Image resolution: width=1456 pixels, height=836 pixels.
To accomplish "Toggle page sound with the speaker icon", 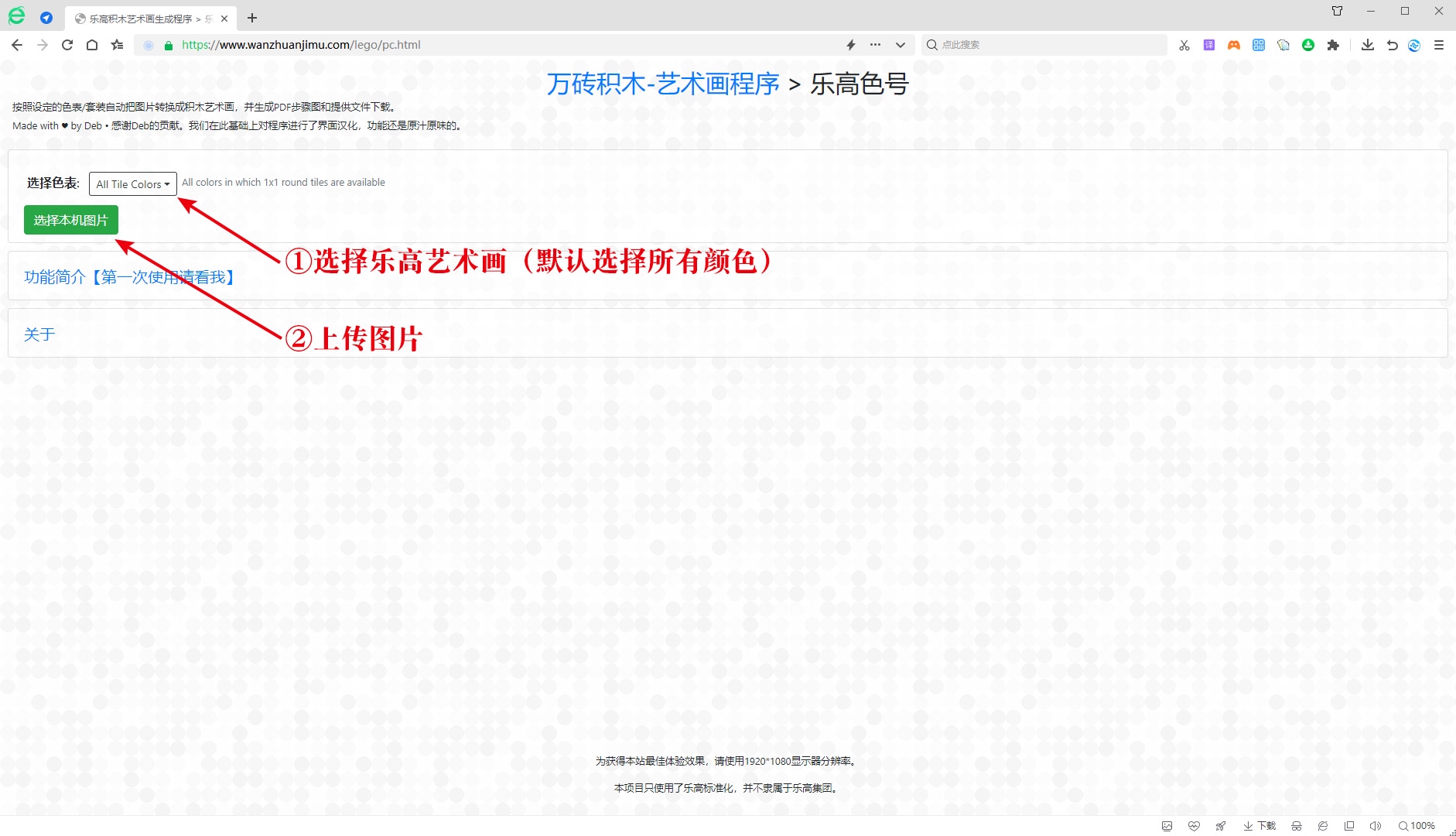I will [1375, 826].
